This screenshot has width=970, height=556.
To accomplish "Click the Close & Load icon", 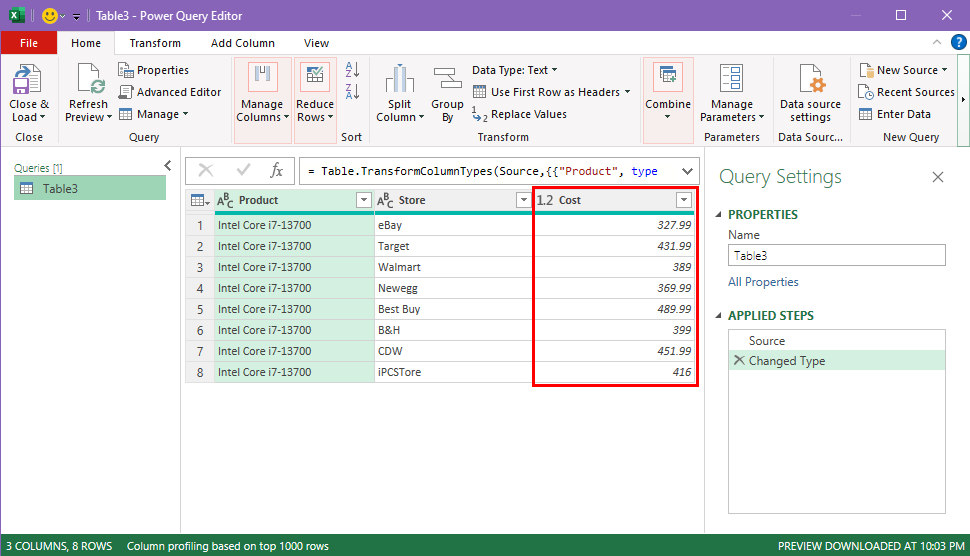I will (x=27, y=79).
